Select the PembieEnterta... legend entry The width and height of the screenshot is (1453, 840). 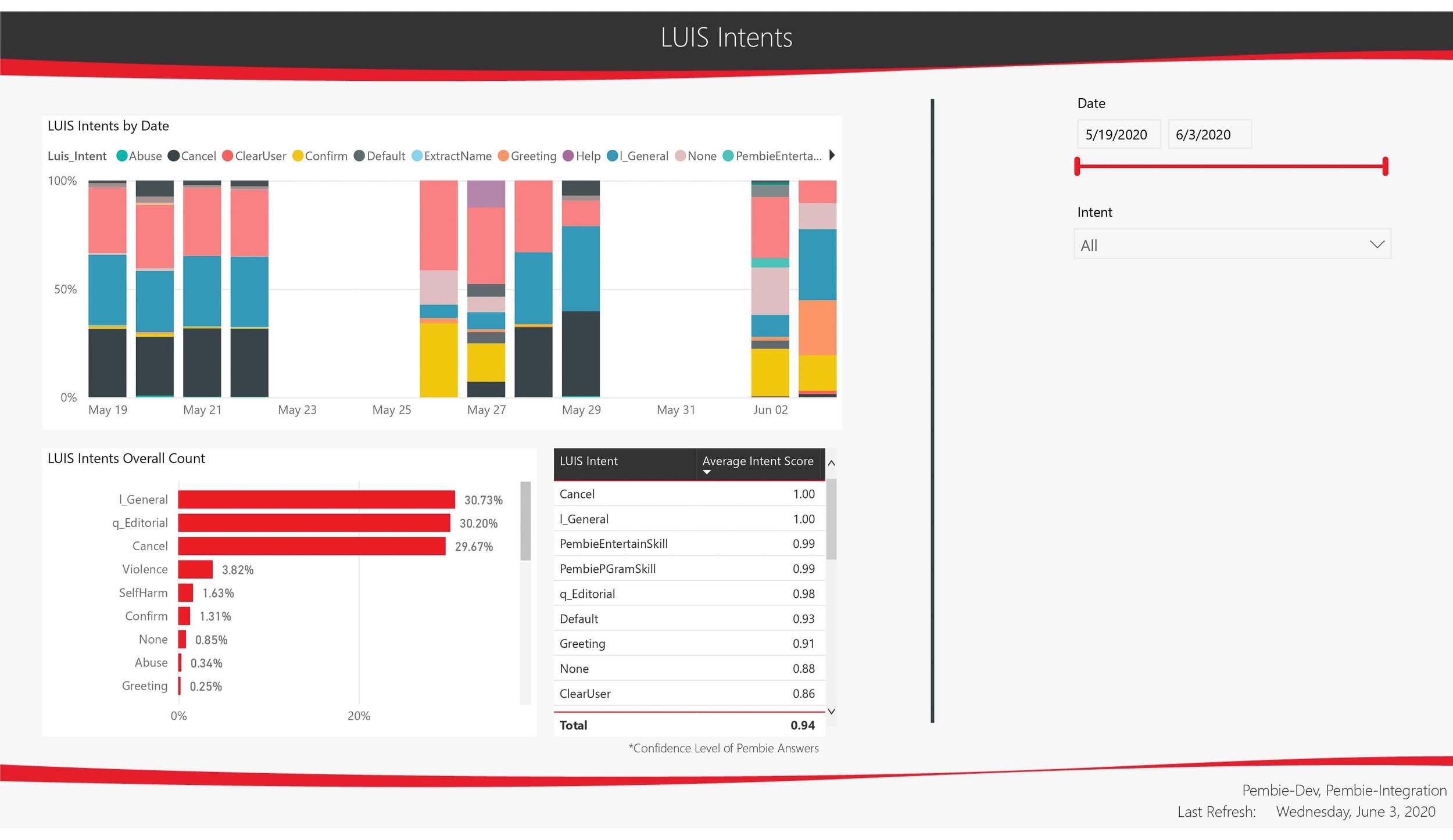coord(772,156)
